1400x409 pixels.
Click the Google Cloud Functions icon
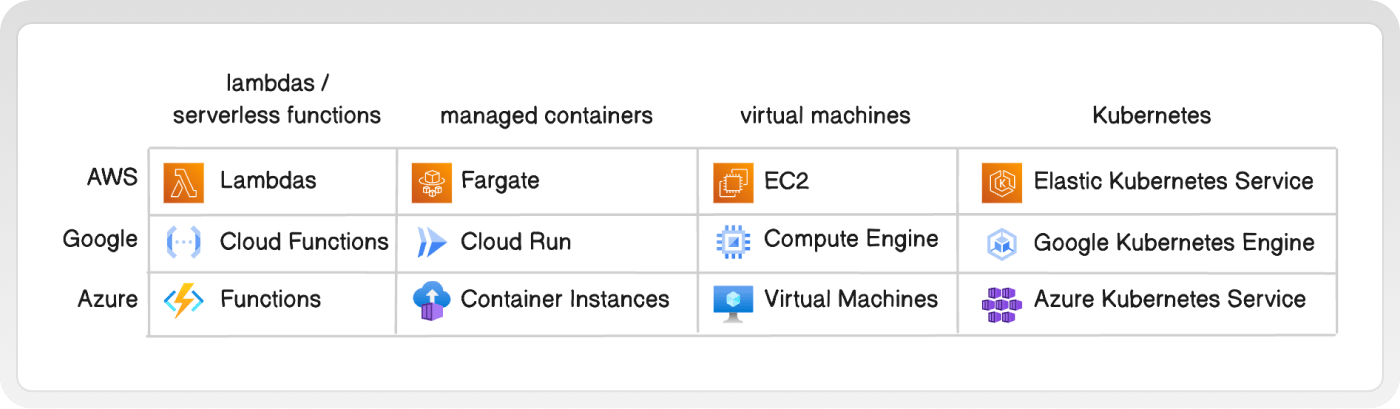(184, 241)
